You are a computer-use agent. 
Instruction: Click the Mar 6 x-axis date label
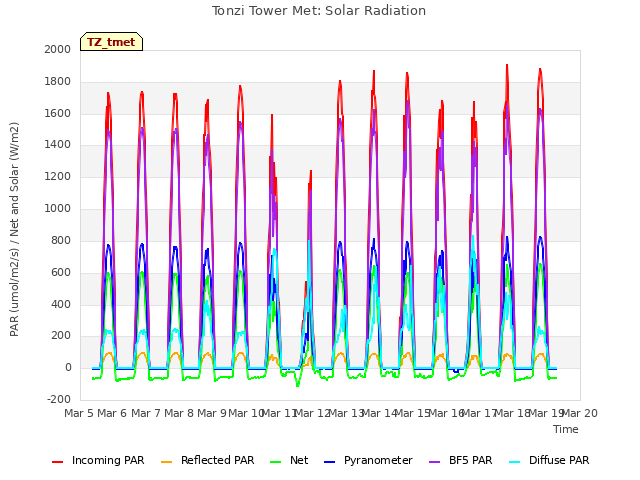pos(112,413)
